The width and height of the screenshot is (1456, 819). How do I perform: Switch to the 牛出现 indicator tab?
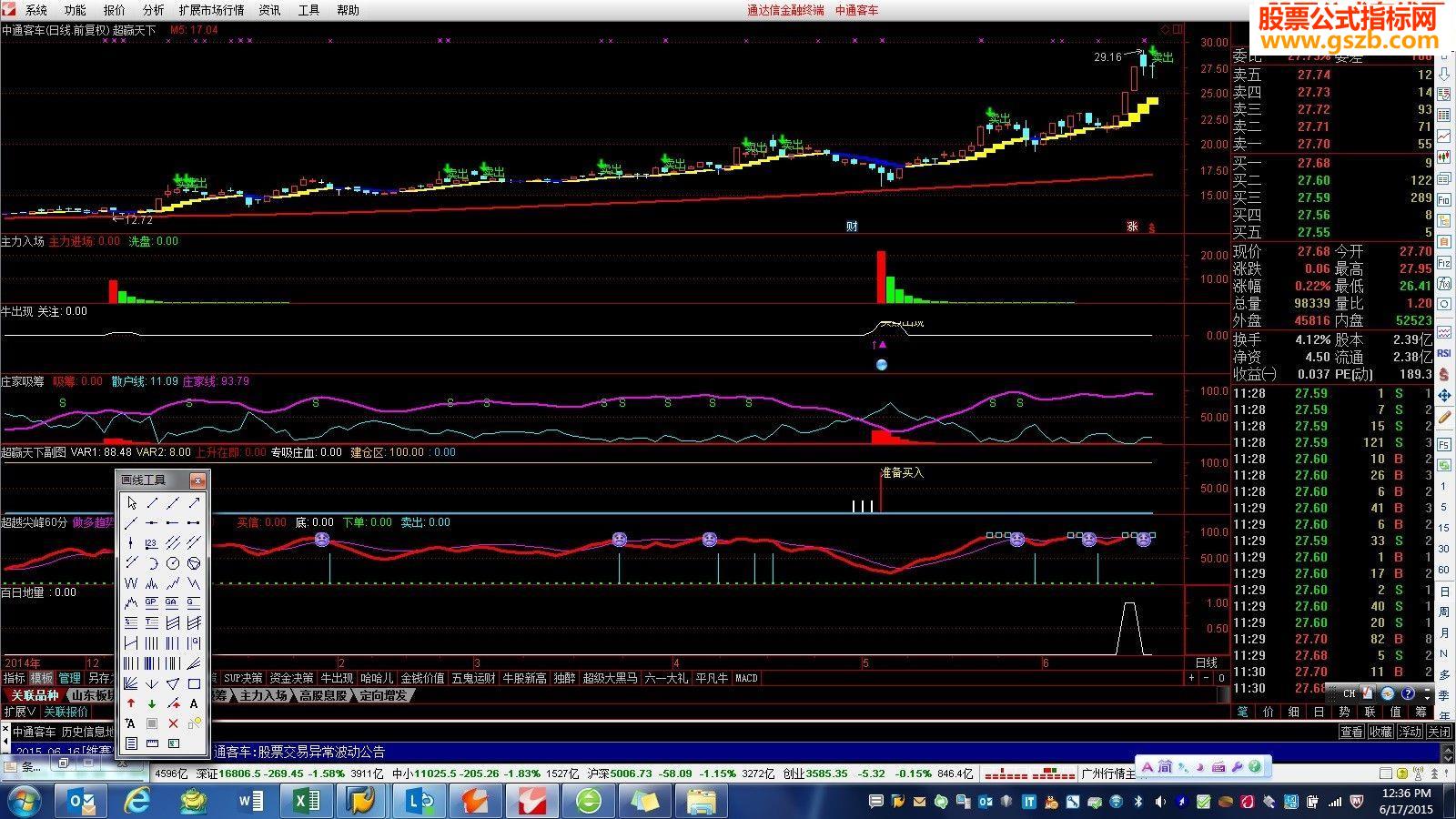(x=337, y=678)
